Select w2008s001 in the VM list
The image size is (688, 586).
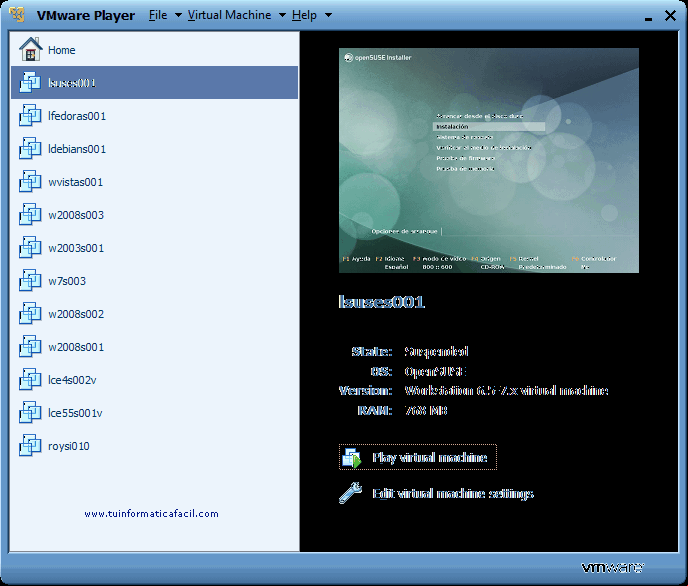click(x=154, y=347)
